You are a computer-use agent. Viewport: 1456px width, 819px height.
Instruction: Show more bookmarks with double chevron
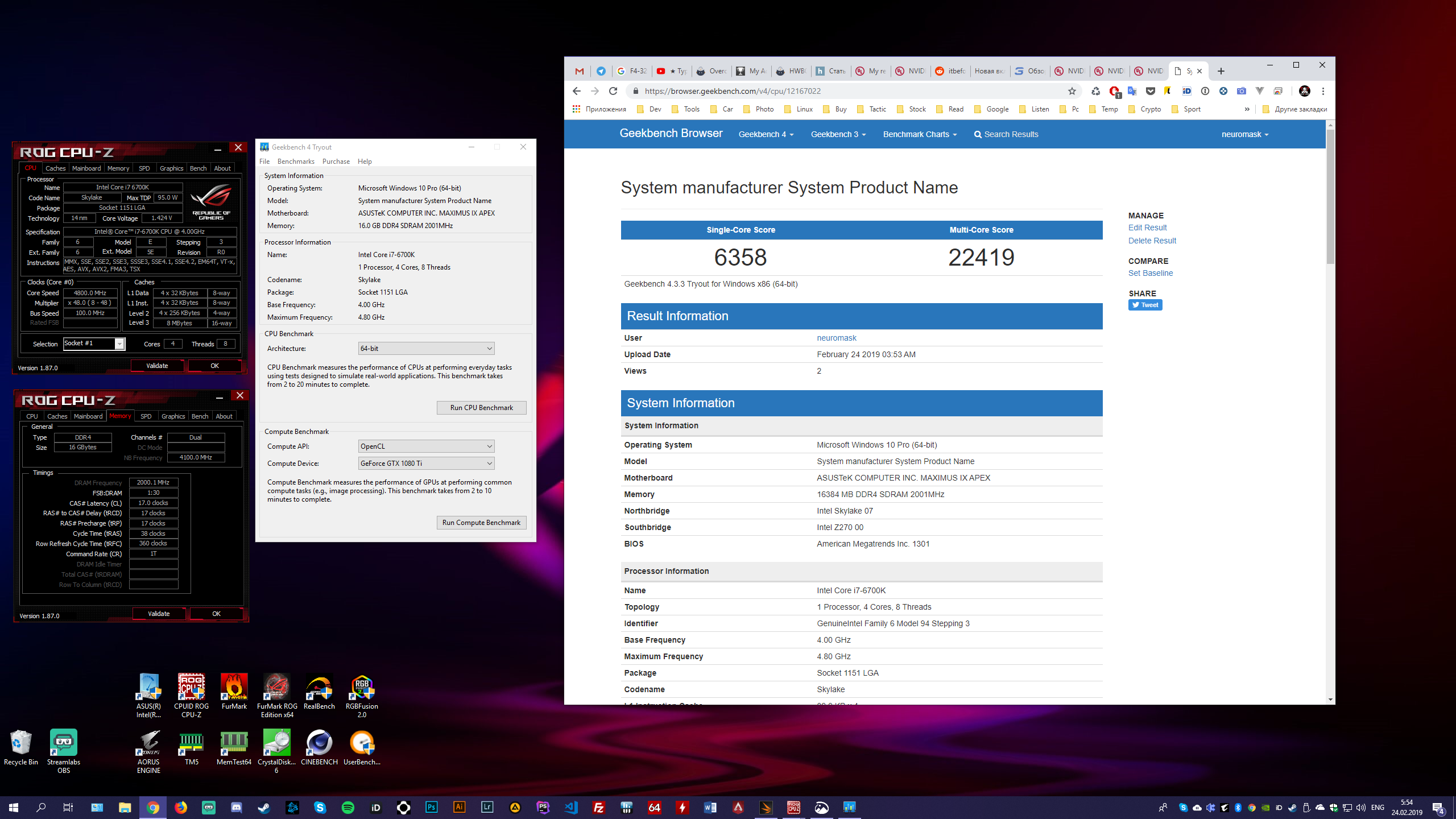1247,109
